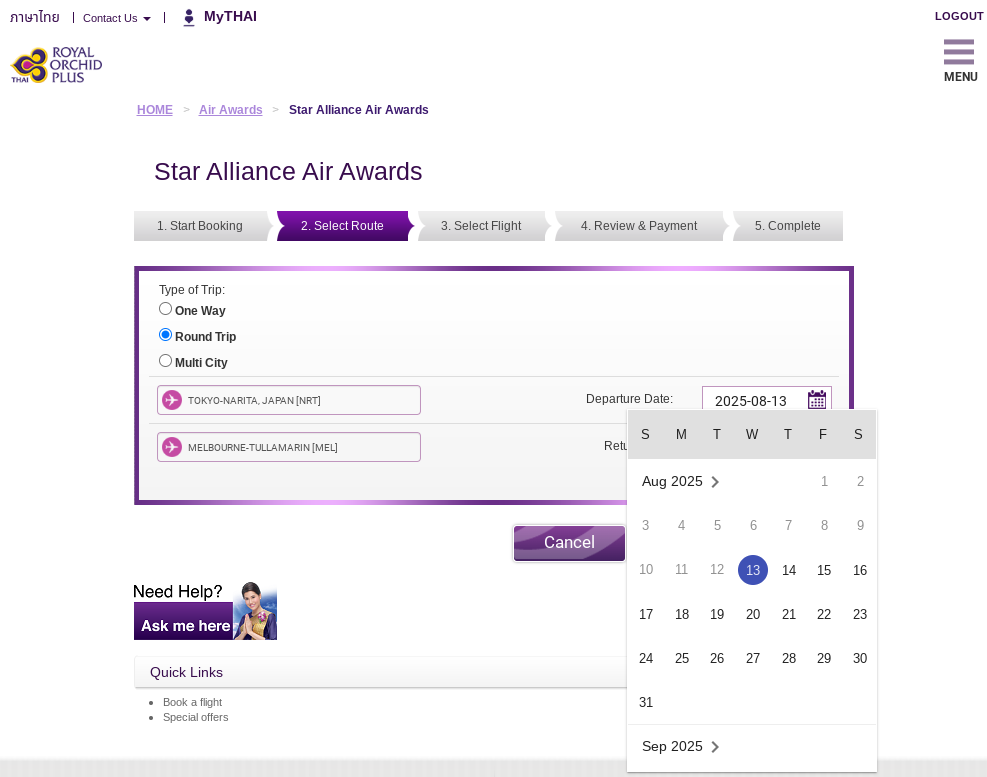Pick August 23 in the calendar
The image size is (987, 777).
860,614
